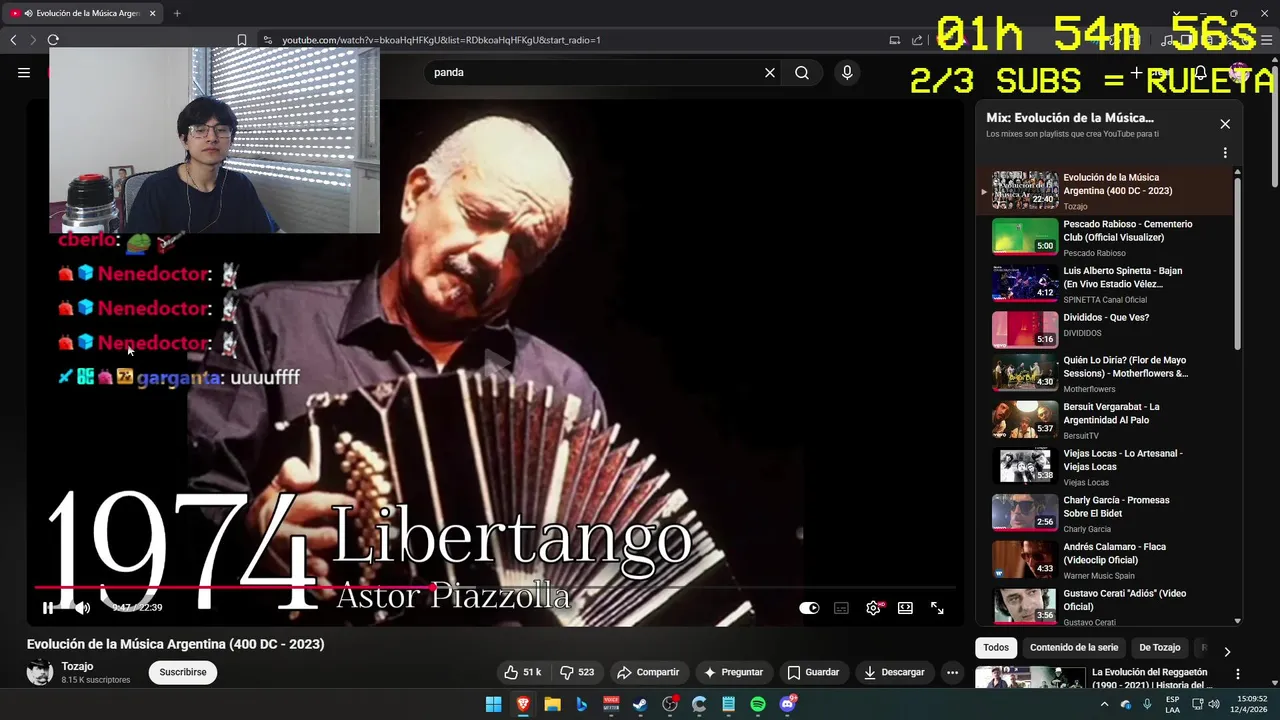Open options for 'La Evolución del Reggaetón' suggestion
Image resolution: width=1280 pixels, height=720 pixels.
[x=1238, y=675]
